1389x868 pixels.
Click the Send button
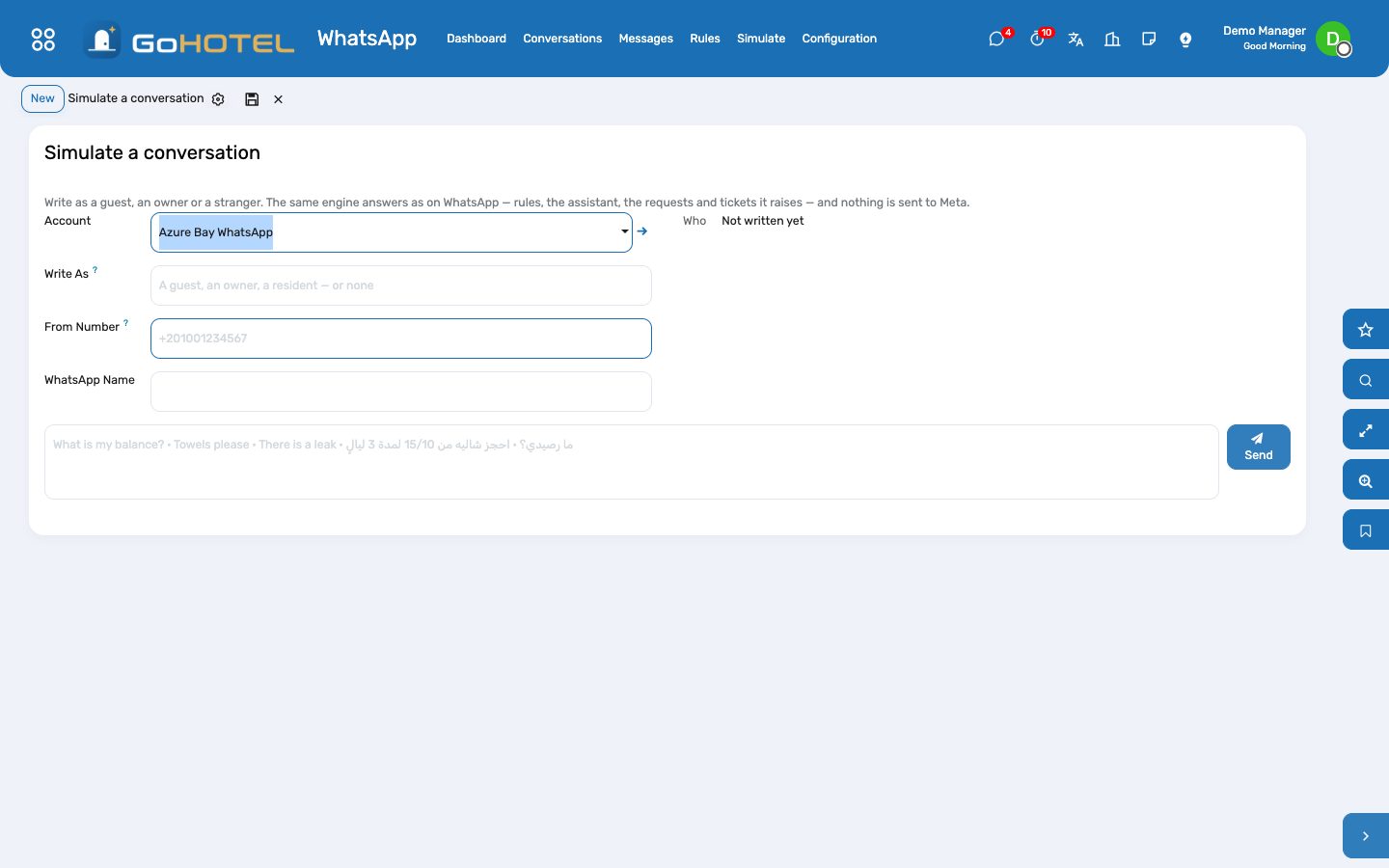[1259, 448]
